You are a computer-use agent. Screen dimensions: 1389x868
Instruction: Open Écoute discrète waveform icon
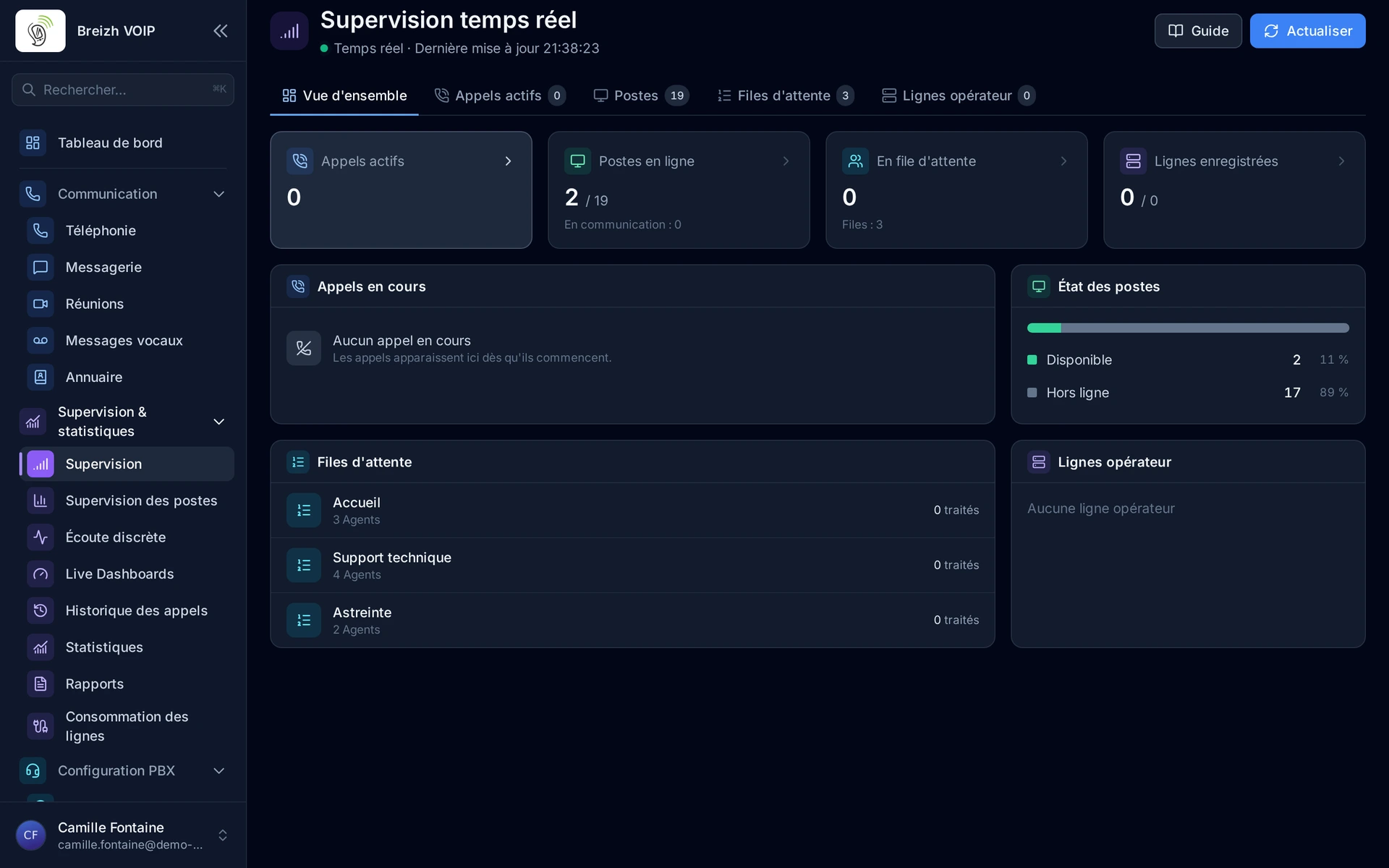41,537
